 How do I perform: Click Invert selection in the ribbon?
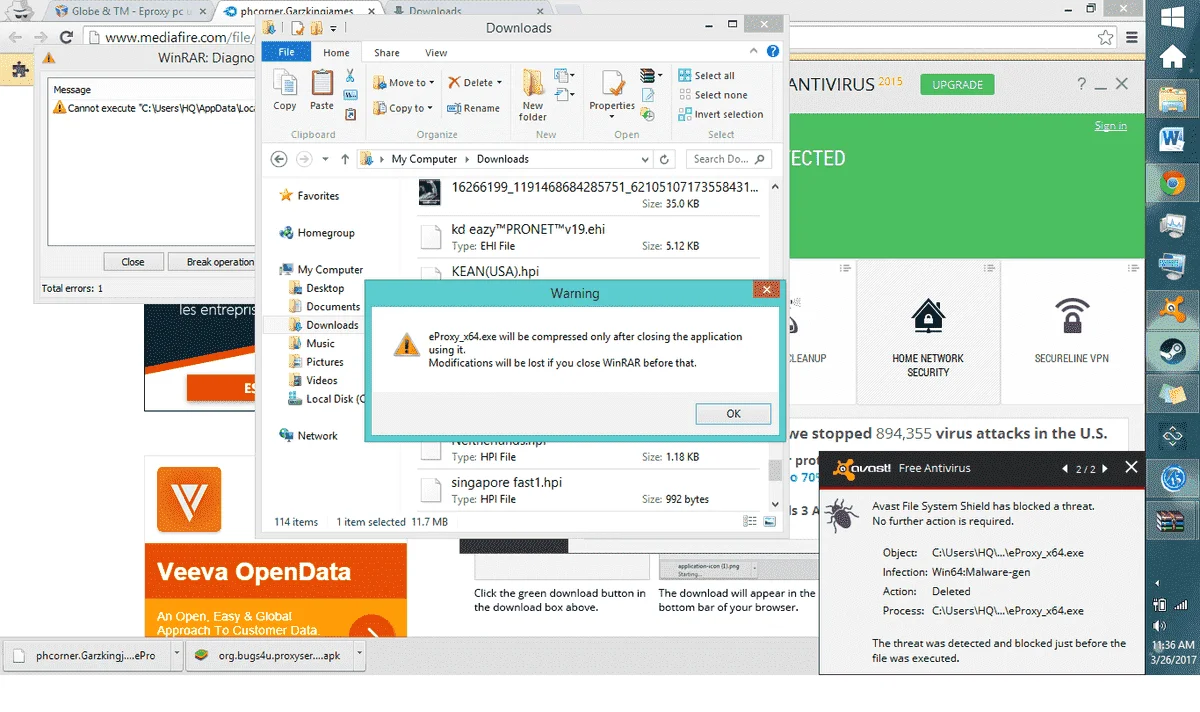[x=720, y=114]
